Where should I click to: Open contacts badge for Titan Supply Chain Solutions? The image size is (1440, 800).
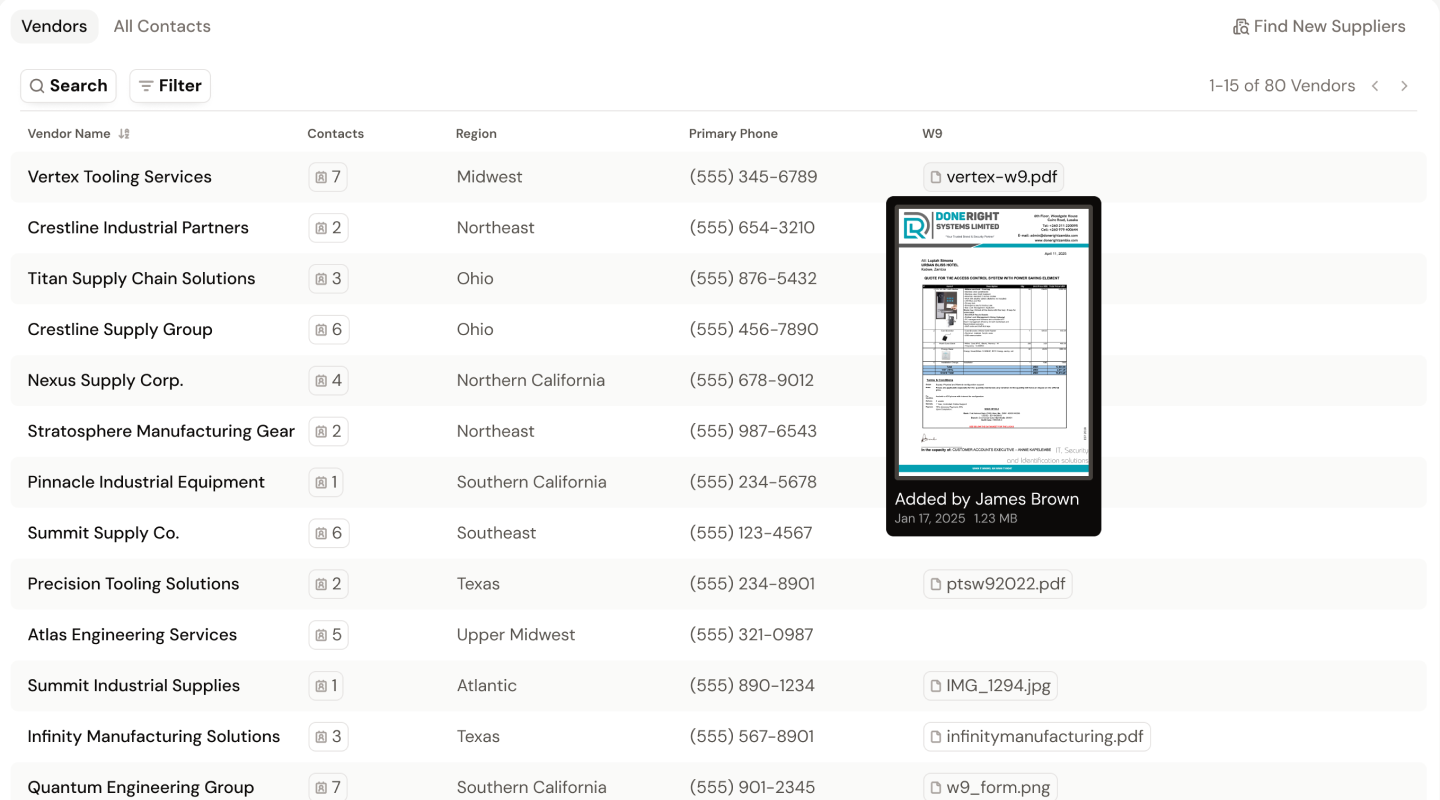tap(328, 279)
